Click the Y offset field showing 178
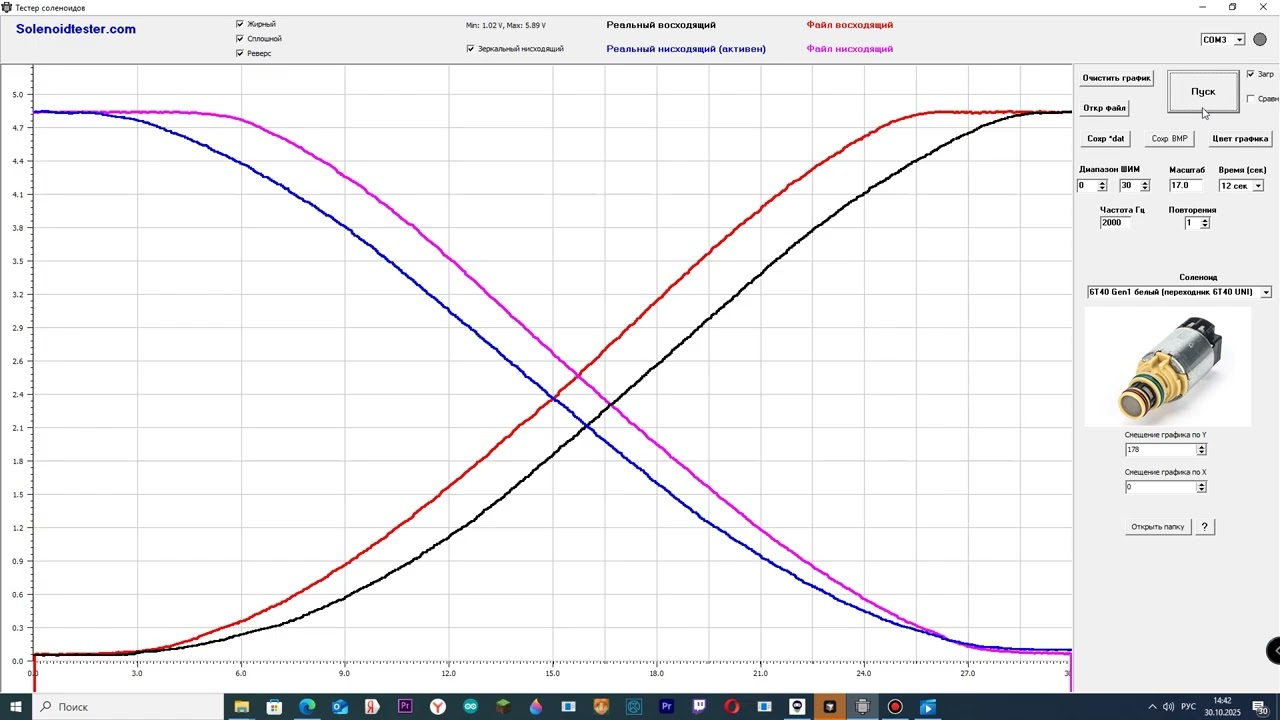This screenshot has height=720, width=1280. pyautogui.click(x=1160, y=450)
